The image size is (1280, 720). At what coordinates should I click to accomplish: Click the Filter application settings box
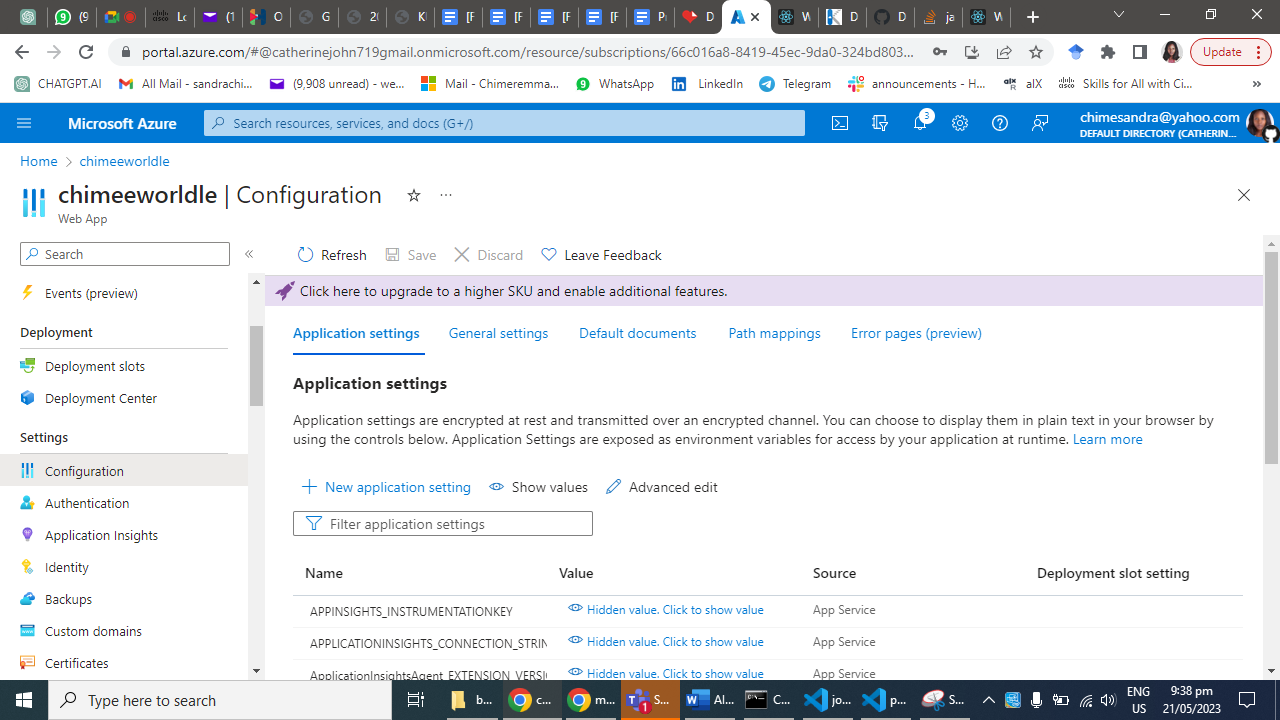[443, 524]
